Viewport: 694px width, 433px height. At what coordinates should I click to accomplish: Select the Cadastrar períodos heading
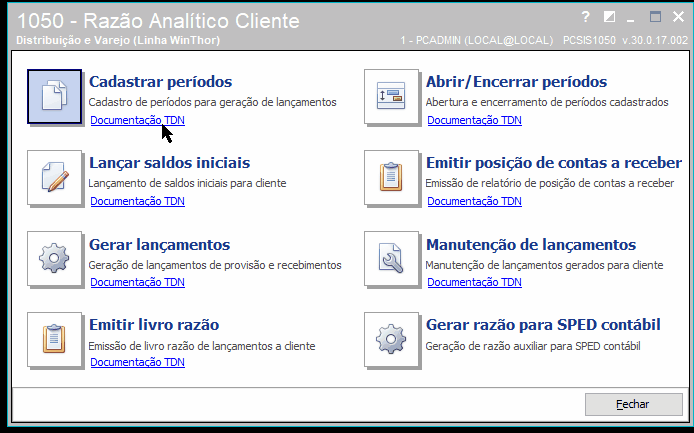point(160,82)
